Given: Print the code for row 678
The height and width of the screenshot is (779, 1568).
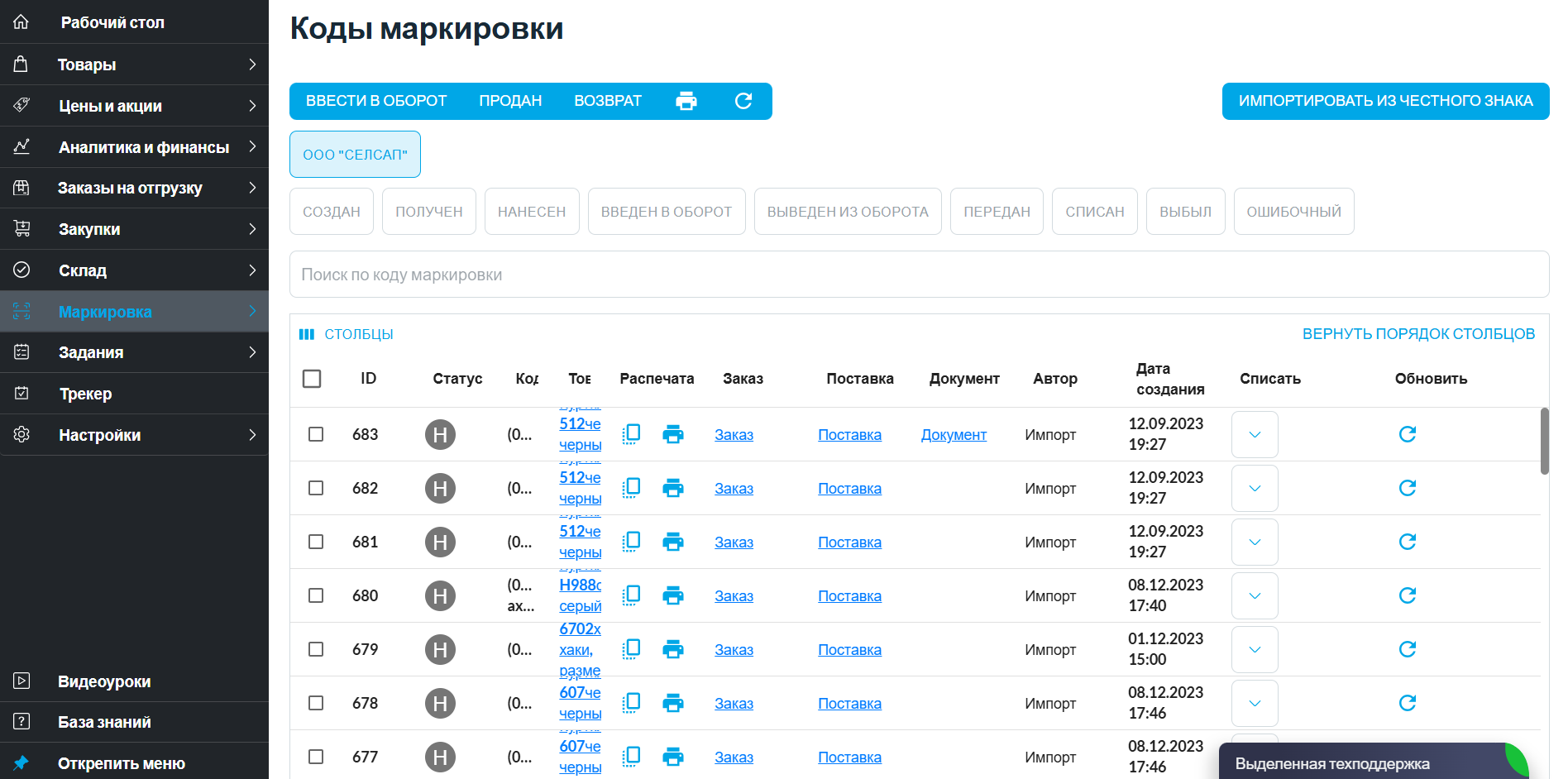Looking at the screenshot, I should (x=673, y=703).
